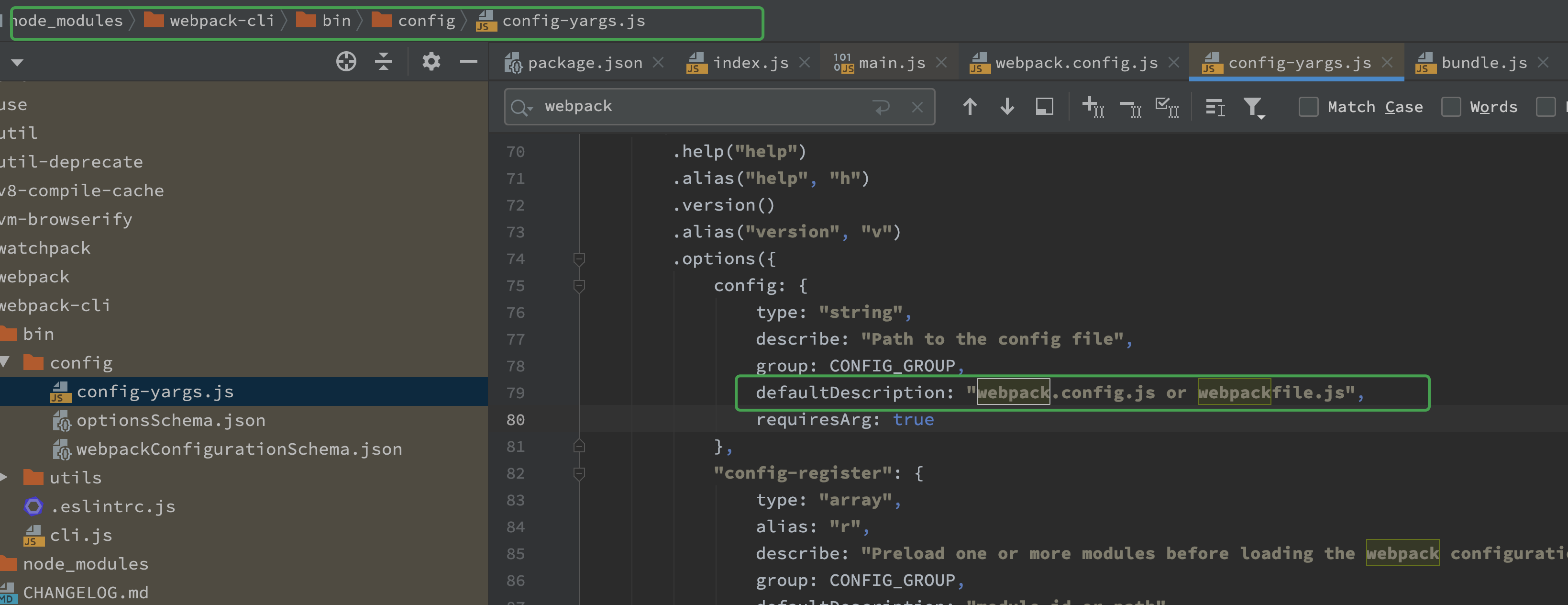Close the webpack.config.js tab
Screen dimensions: 1568x605
pyautogui.click(x=1174, y=62)
